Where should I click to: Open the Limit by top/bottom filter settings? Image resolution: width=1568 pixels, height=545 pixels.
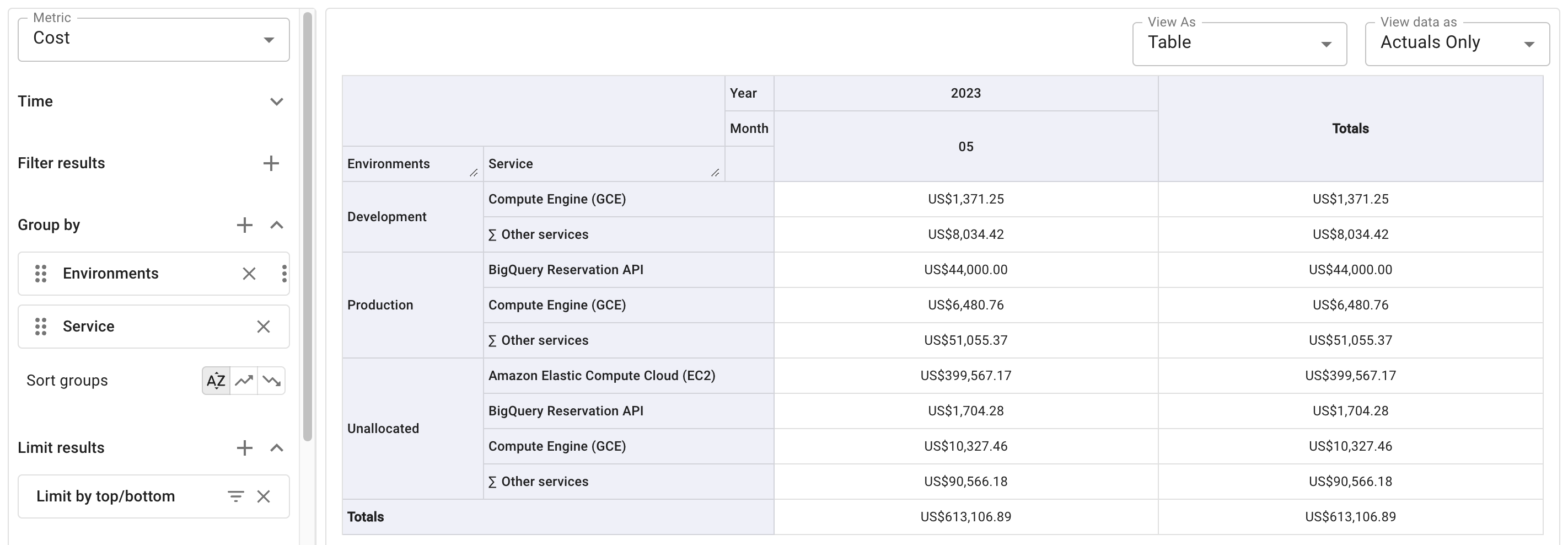(x=235, y=497)
